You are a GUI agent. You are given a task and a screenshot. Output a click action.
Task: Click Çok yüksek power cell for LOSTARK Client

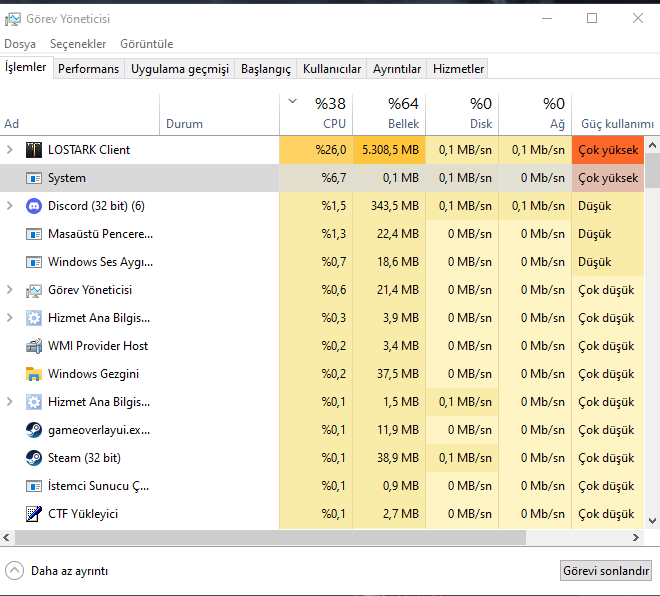tap(608, 150)
